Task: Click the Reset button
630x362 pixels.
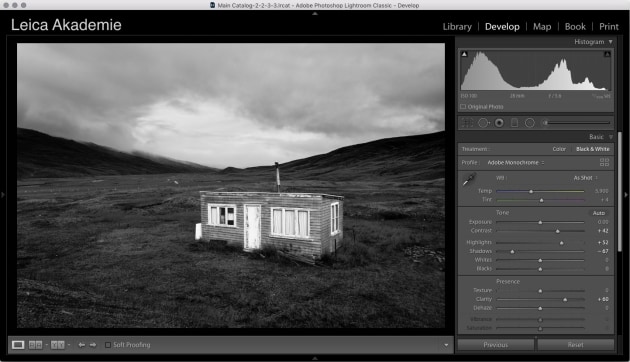Action: [575, 345]
